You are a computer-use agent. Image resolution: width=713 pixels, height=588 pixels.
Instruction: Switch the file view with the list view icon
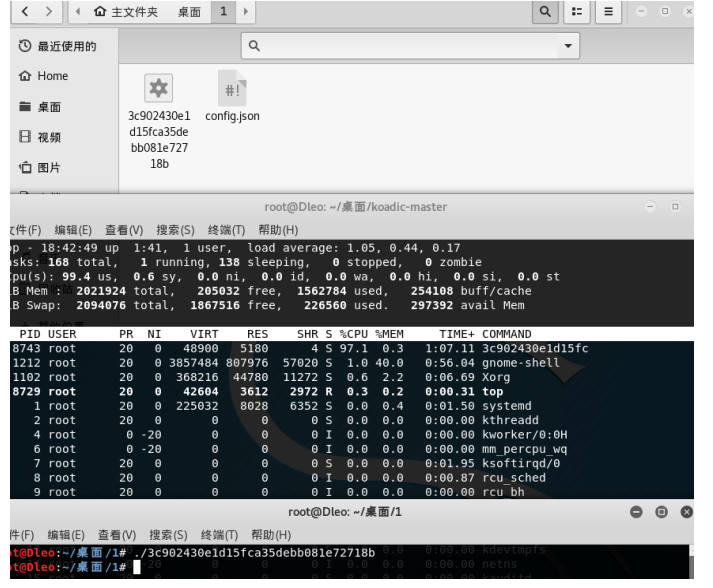[x=576, y=12]
